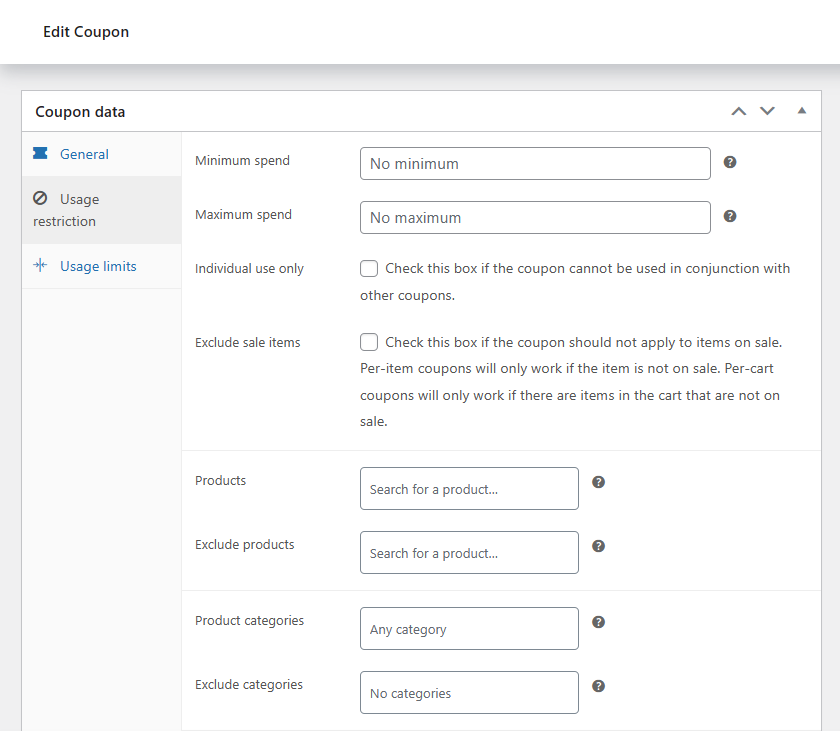Click the Usage restriction ban icon
The height and width of the screenshot is (731, 840).
(40, 198)
